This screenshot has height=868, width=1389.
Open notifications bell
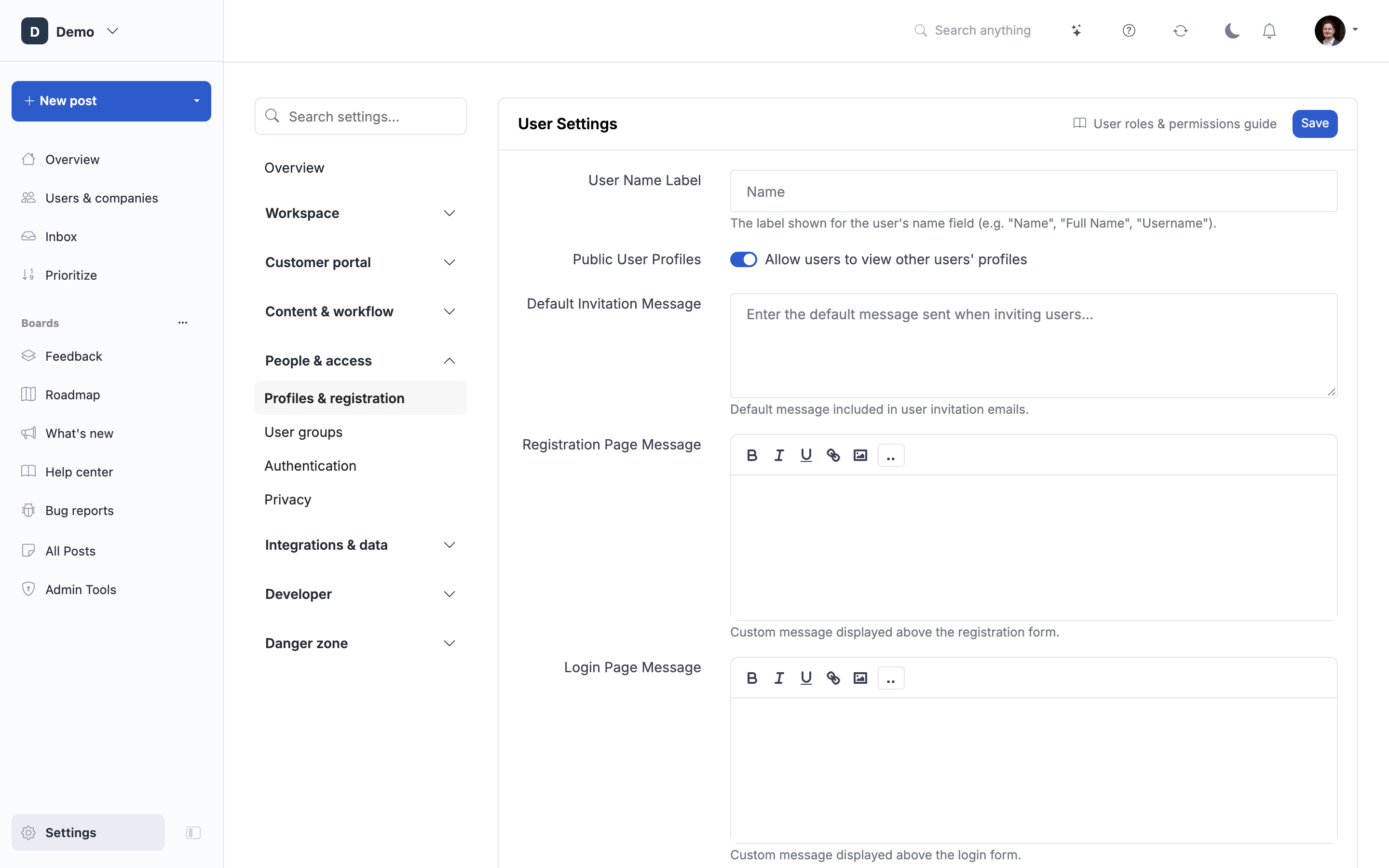coord(1269,30)
